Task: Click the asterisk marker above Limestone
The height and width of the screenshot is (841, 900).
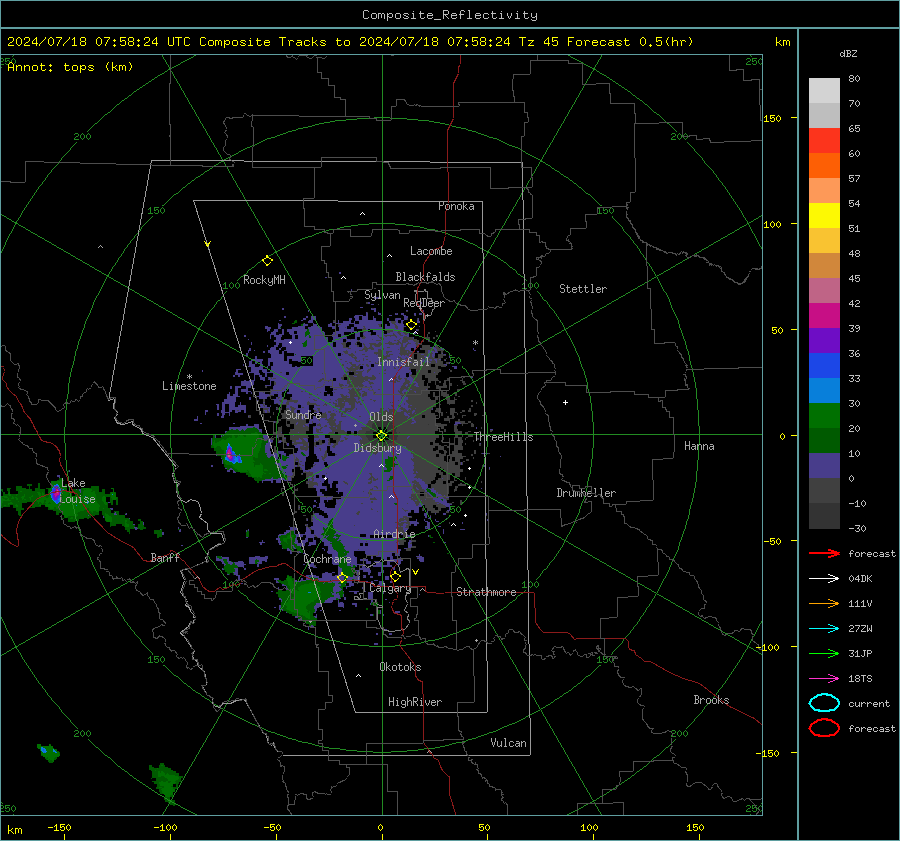Action: click(189, 377)
